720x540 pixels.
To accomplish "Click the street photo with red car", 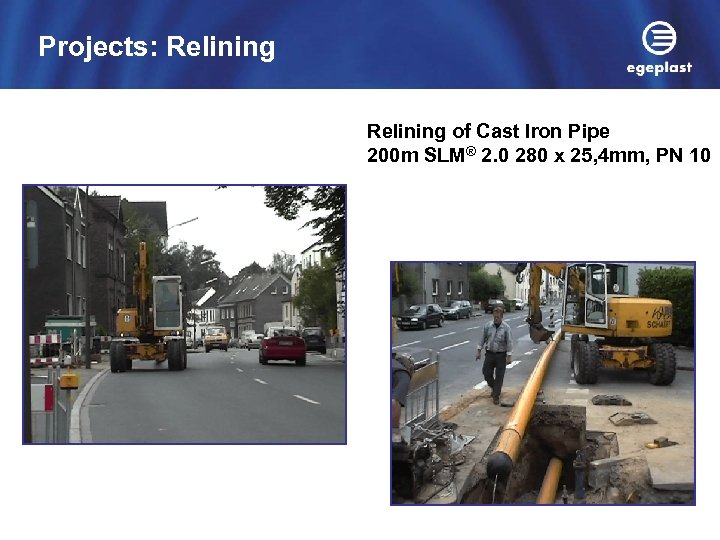I will click(185, 315).
